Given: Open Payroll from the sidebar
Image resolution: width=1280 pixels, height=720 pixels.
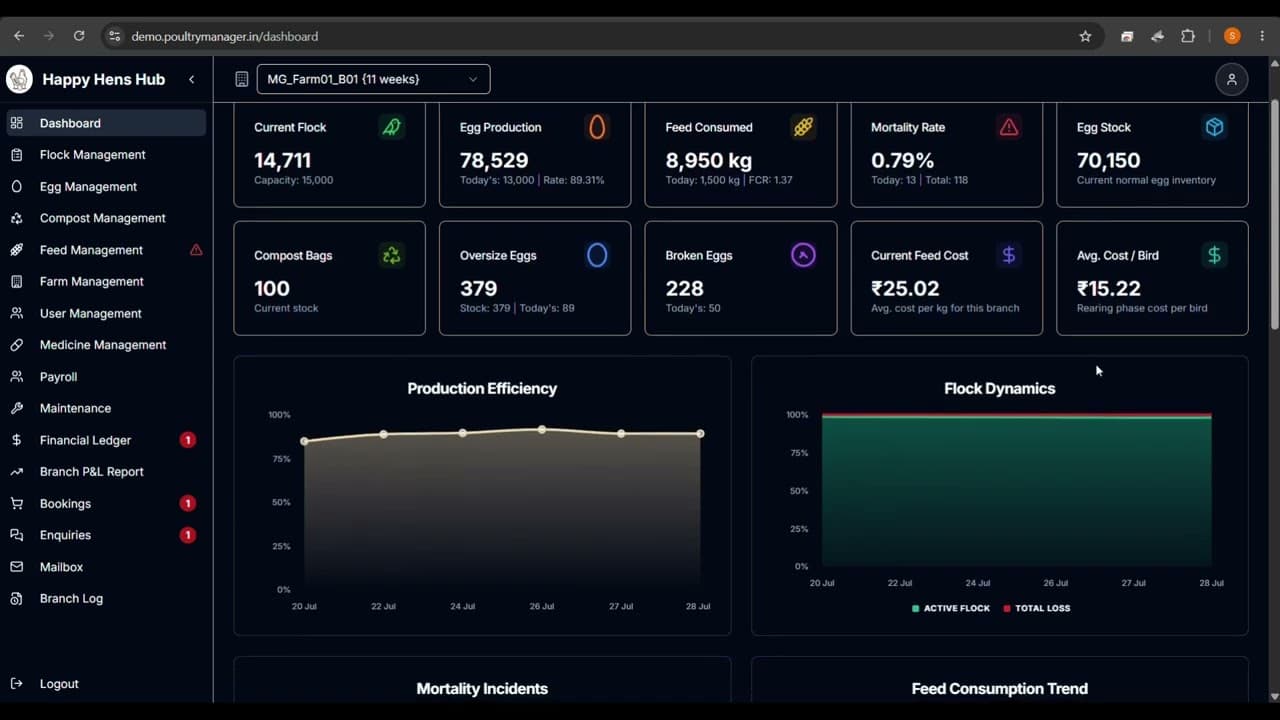Looking at the screenshot, I should click(x=106, y=377).
